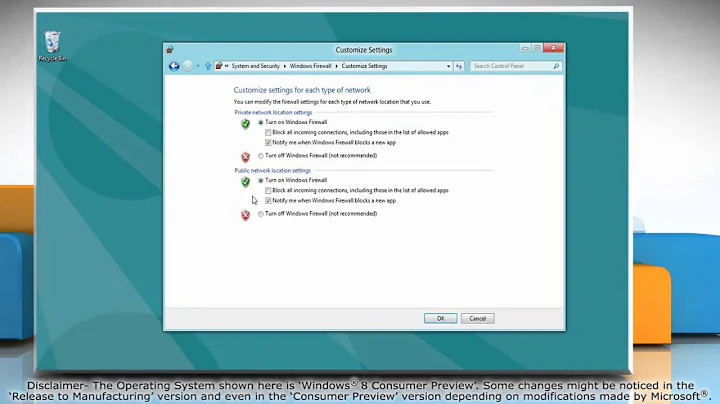Toggle Notify me checkbox under public network
720x404 pixels.
click(268, 201)
